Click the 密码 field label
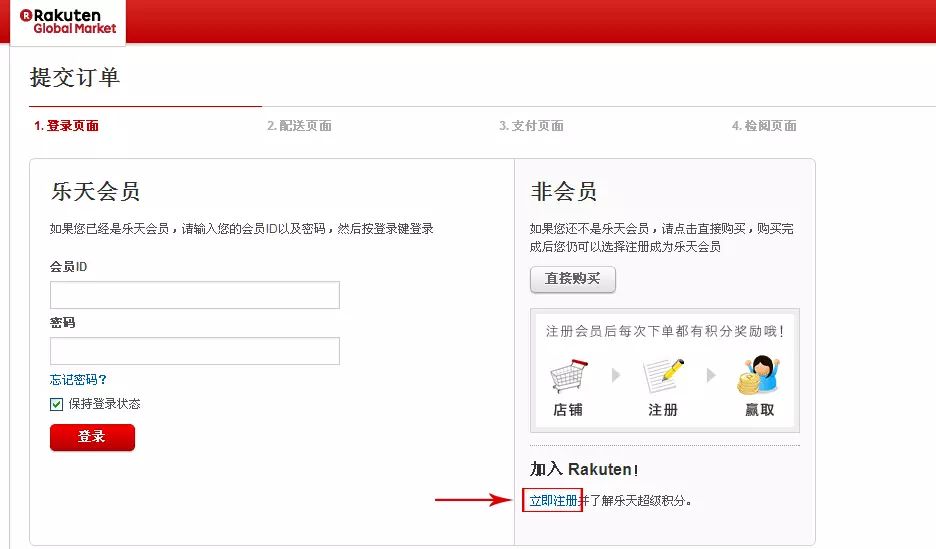Image resolution: width=936 pixels, height=549 pixels. coord(62,323)
